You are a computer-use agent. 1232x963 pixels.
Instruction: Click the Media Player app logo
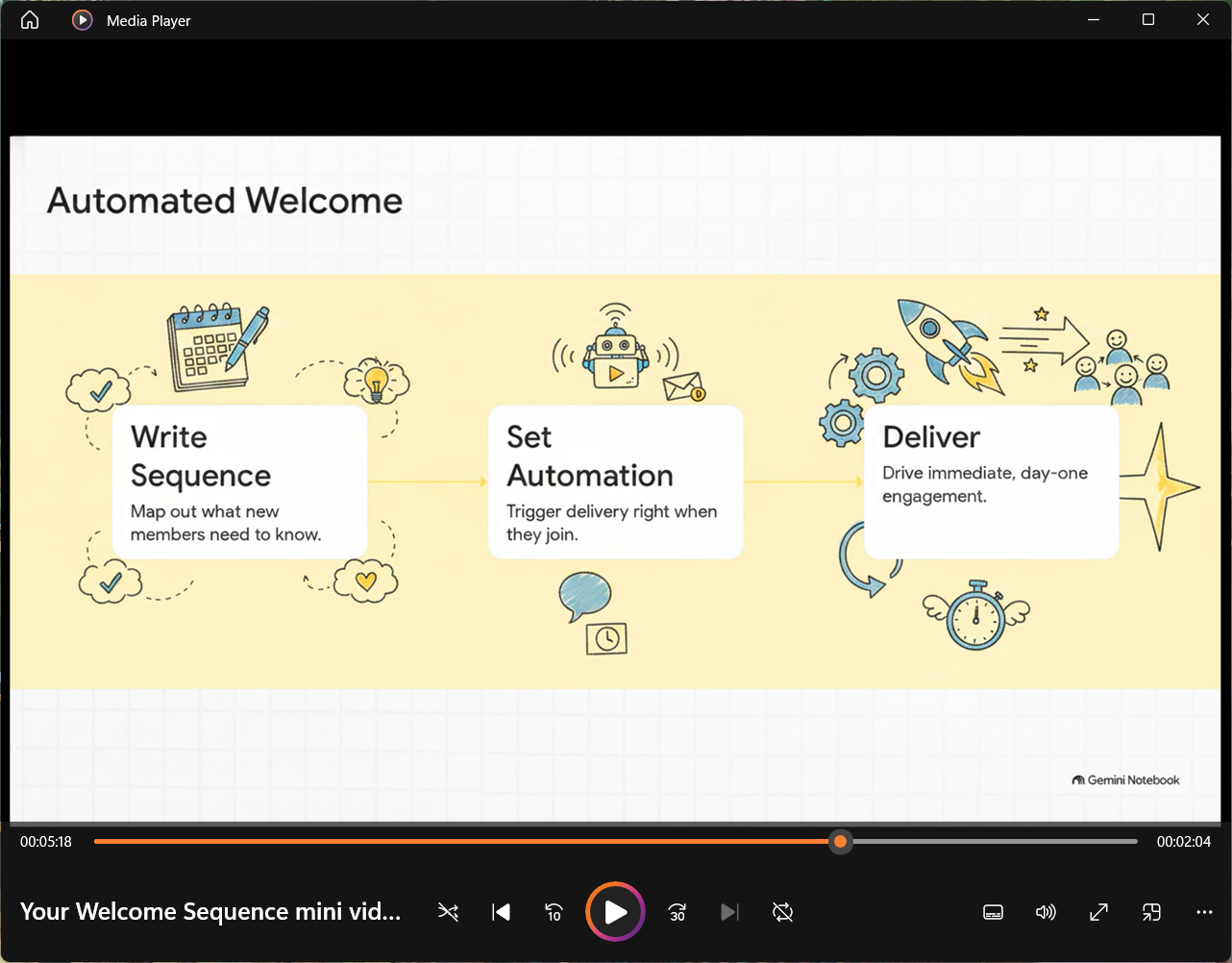pyautogui.click(x=83, y=20)
